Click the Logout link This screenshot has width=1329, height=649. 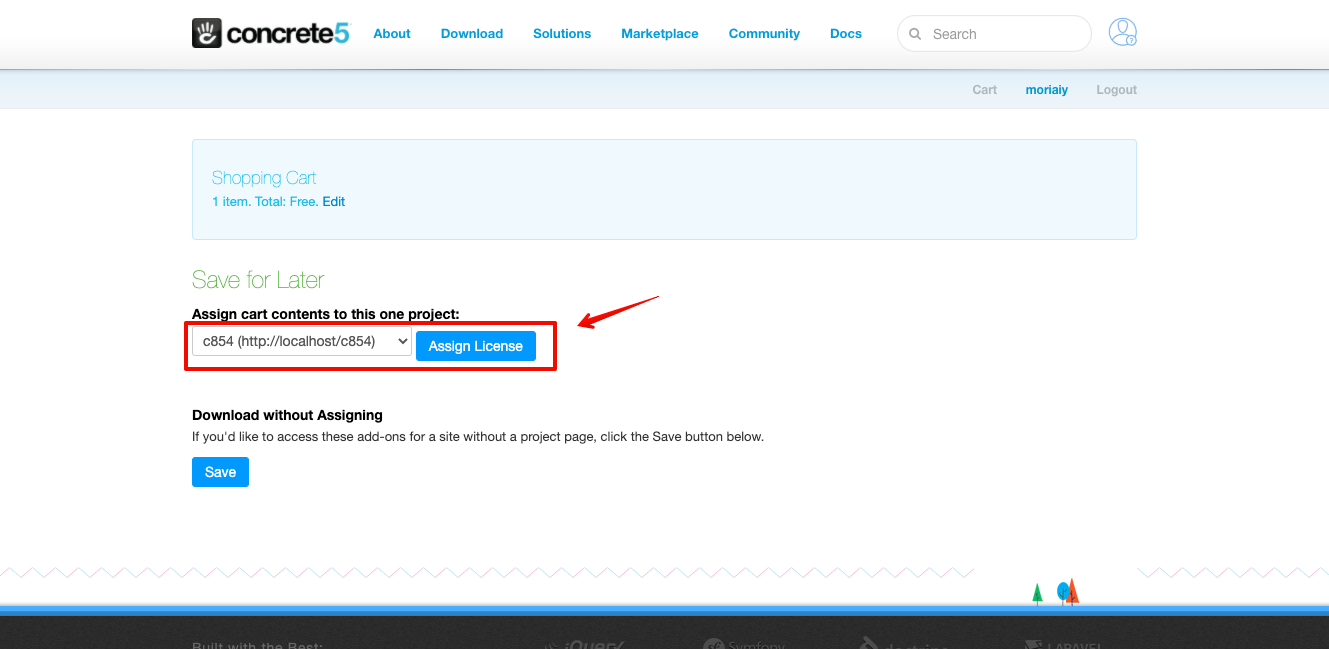(x=1116, y=90)
